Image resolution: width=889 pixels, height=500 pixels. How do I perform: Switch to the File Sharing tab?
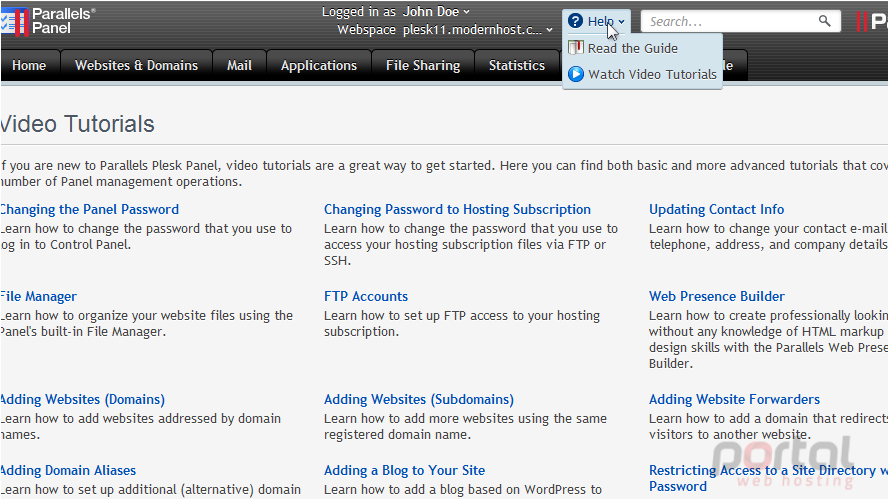pyautogui.click(x=423, y=66)
